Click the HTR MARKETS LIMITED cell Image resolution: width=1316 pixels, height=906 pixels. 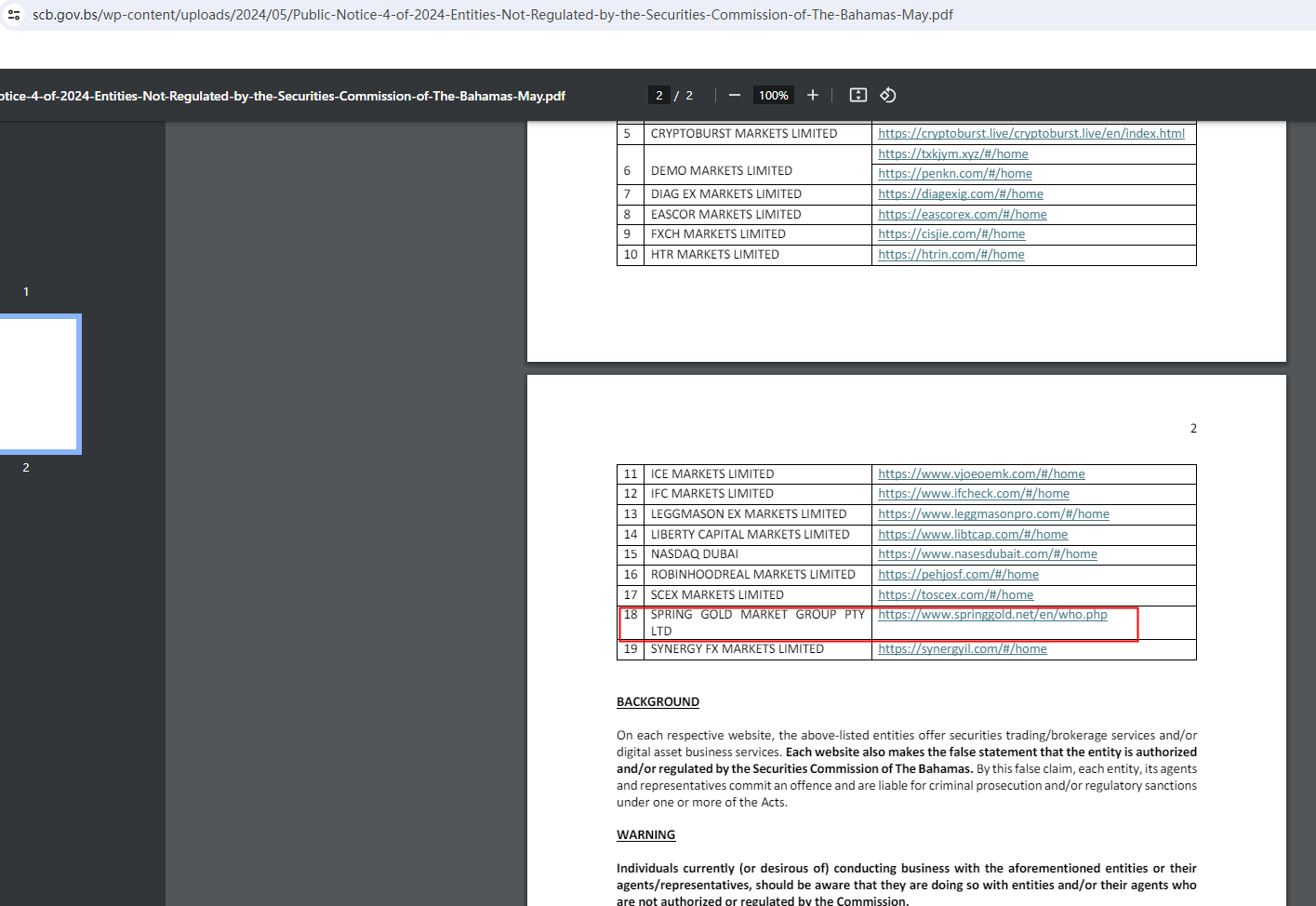pos(758,255)
